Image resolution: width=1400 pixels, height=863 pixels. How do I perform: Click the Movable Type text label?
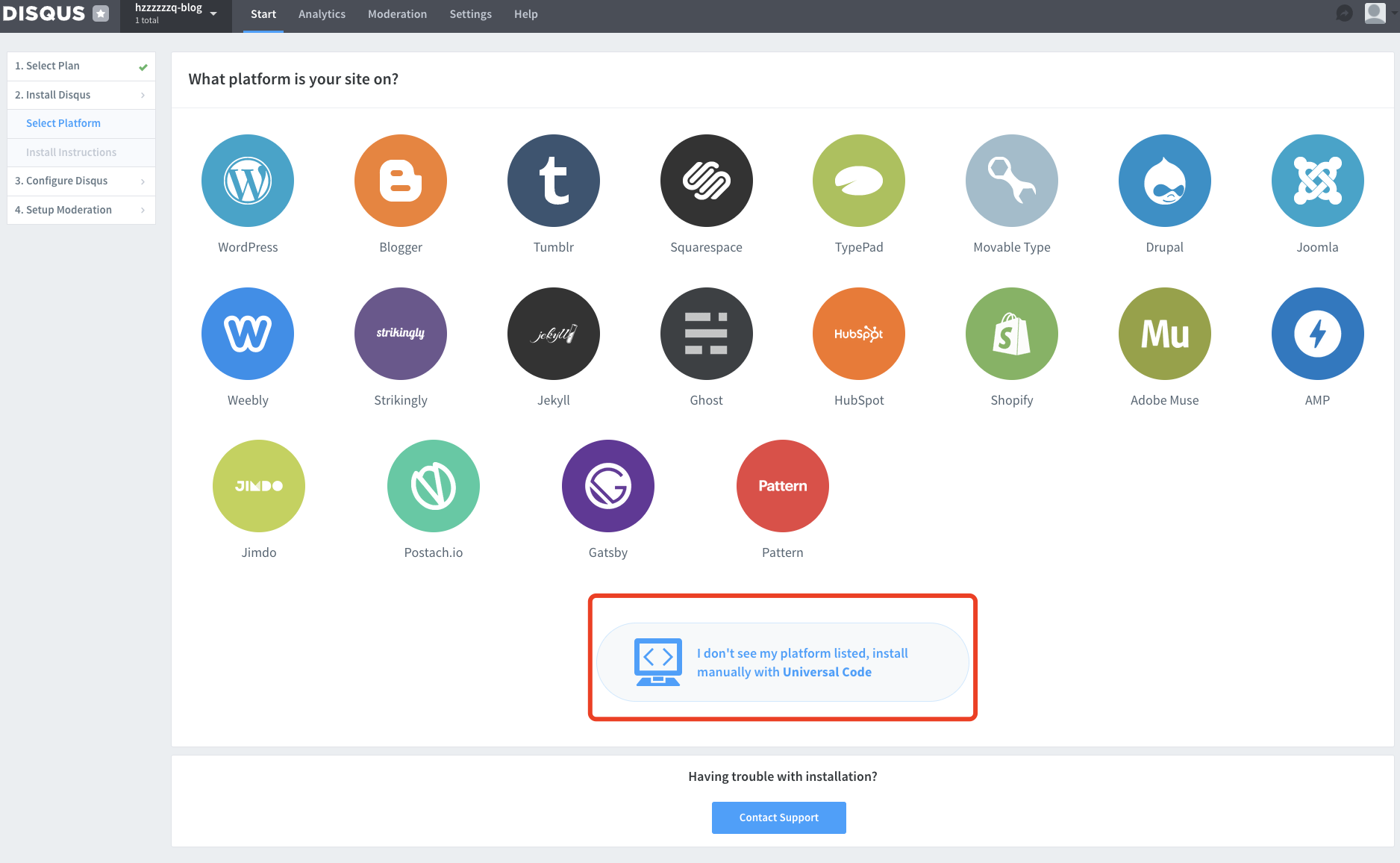1012,247
